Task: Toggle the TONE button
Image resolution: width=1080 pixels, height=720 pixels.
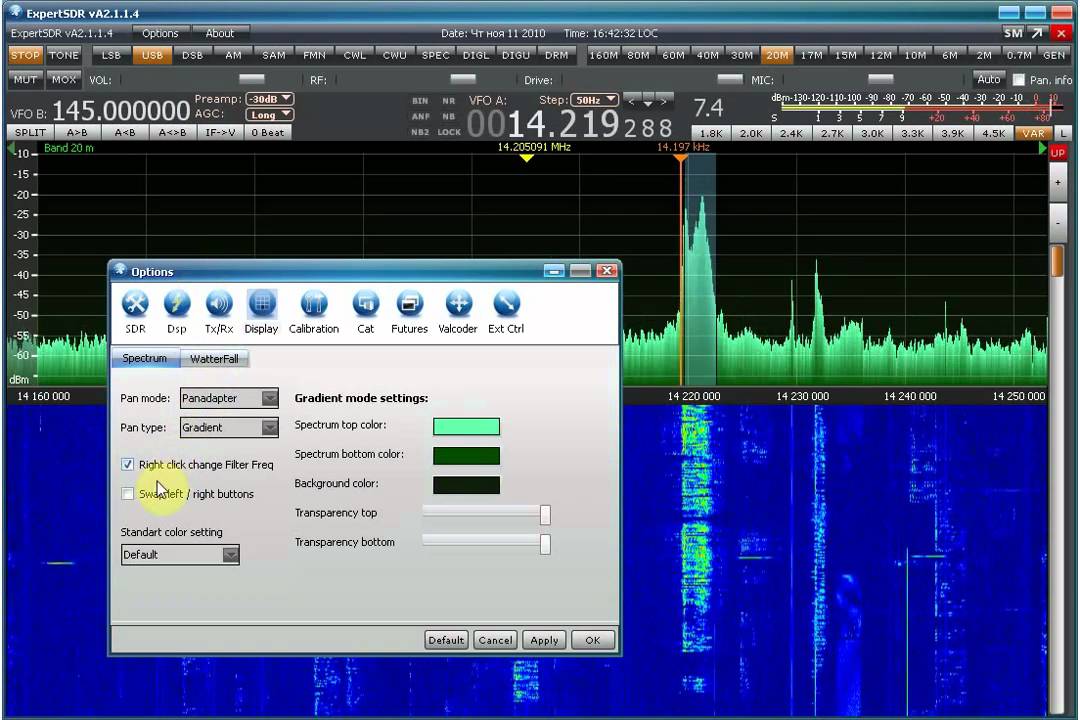Action: tap(64, 55)
